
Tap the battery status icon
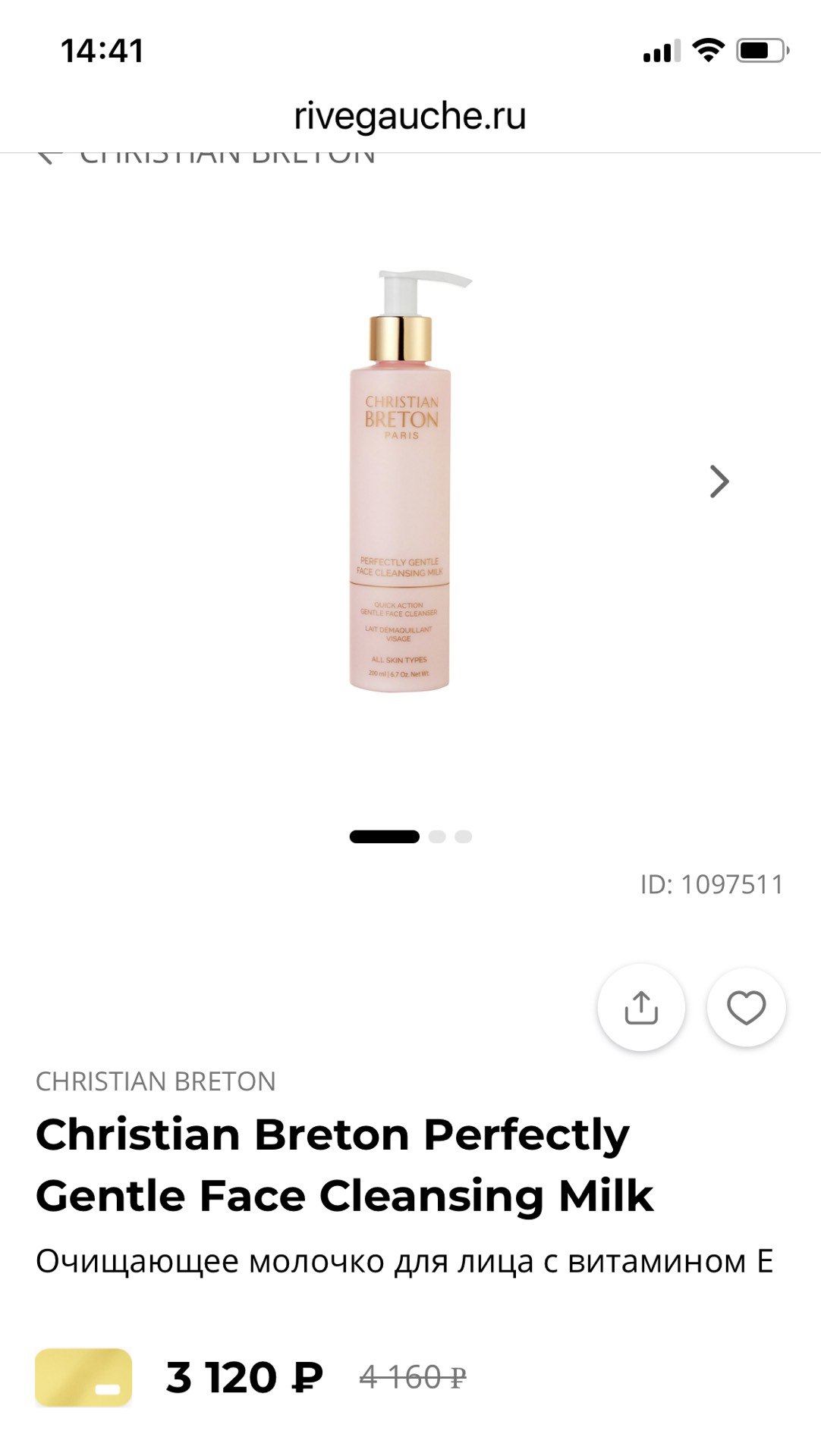[763, 51]
